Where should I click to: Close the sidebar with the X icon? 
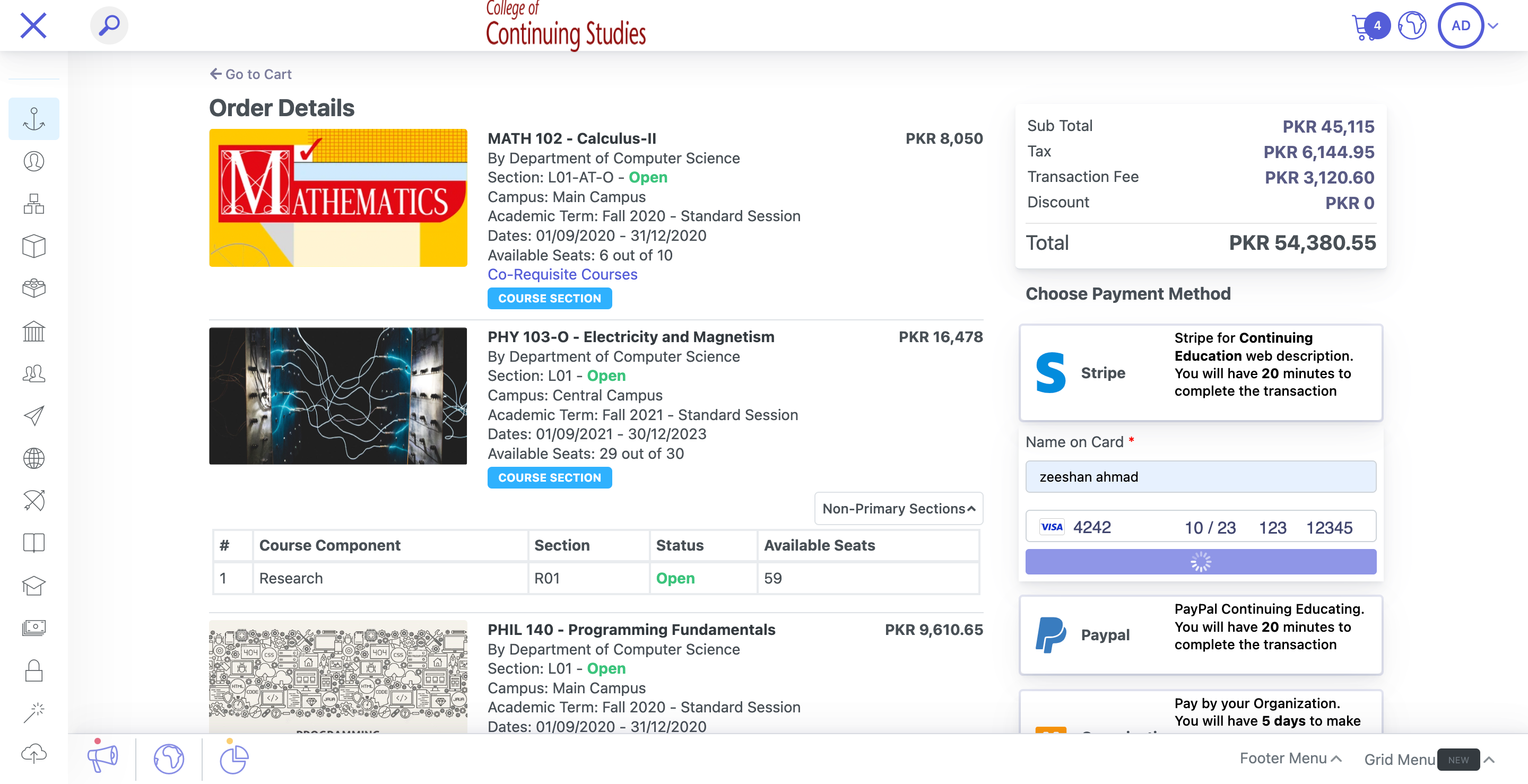pyautogui.click(x=33, y=25)
